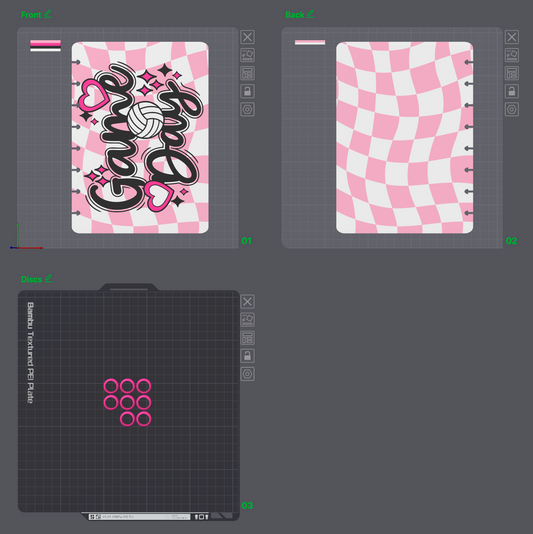The width and height of the screenshot is (533, 534).
Task: Auto-orient objects on the Discs plate
Action: click(248, 319)
